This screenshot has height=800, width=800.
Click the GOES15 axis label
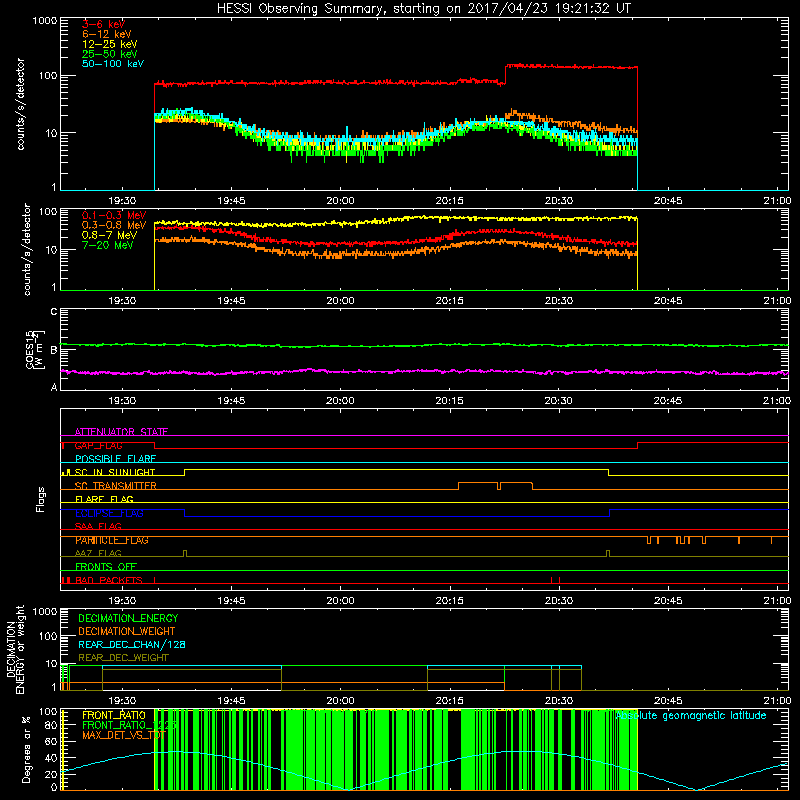(x=34, y=349)
